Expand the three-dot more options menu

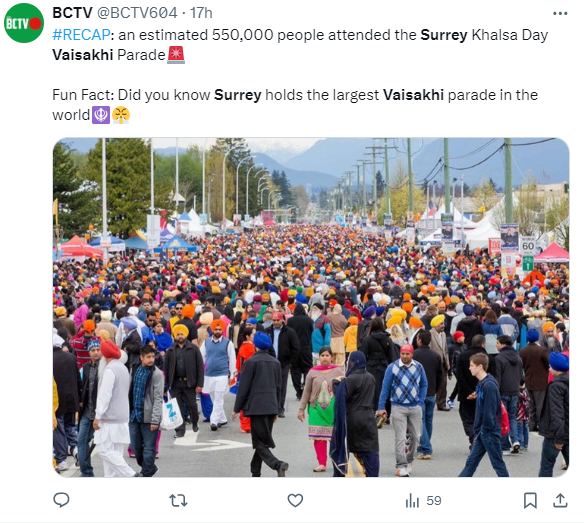(x=560, y=14)
